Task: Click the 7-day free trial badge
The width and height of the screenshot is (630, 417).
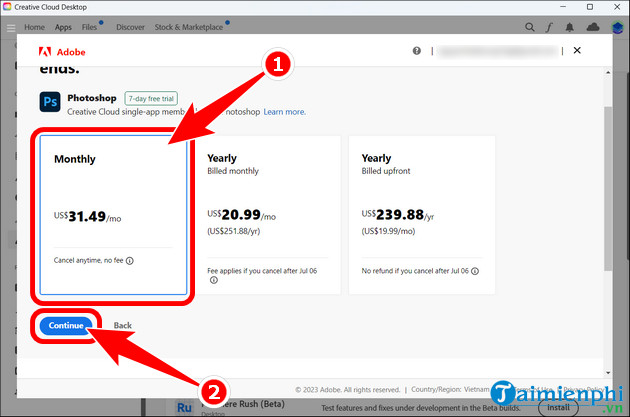Action: pyautogui.click(x=151, y=98)
